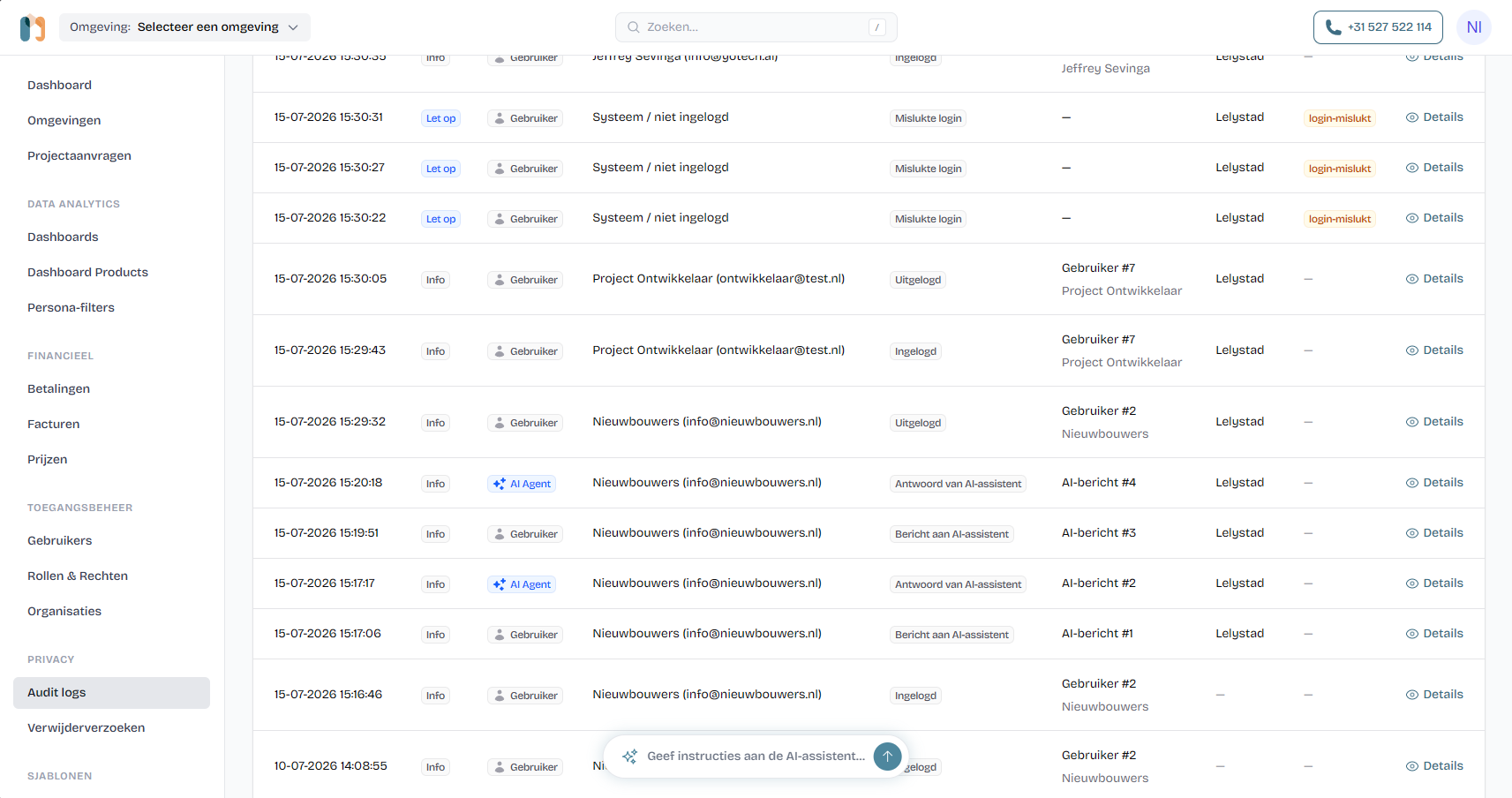Select Audit logs in sidebar
This screenshot has height=798, width=1512.
point(111,693)
